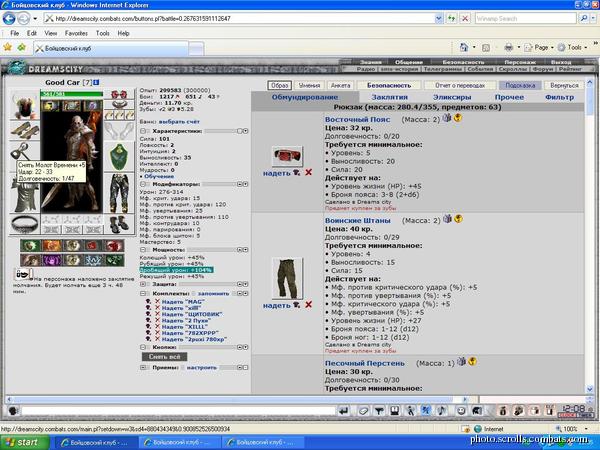The width and height of the screenshot is (600, 450).
Task: Switch to the Эликсиры tab
Action: (x=452, y=97)
